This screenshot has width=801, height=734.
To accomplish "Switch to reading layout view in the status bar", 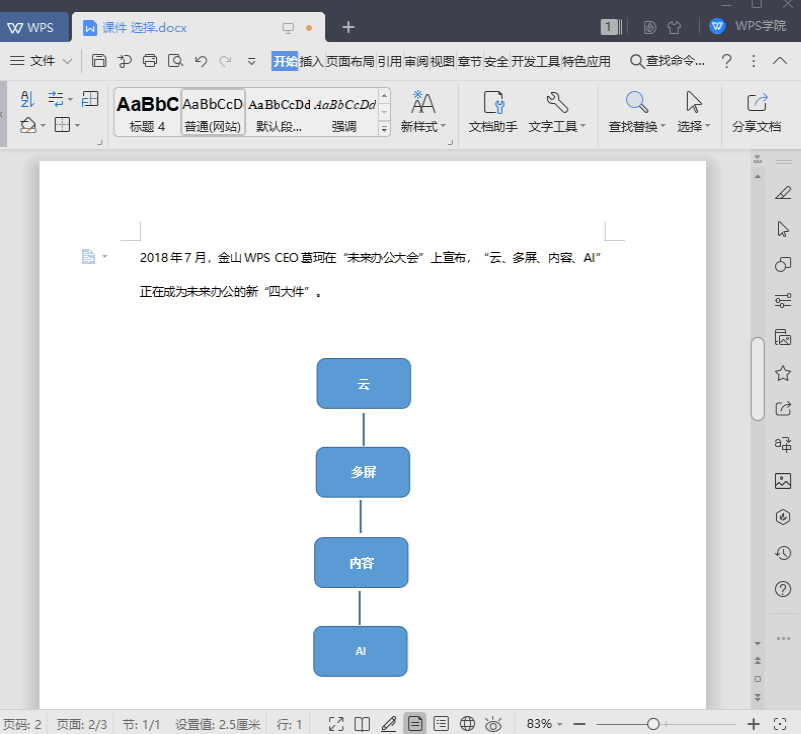I will coord(362,724).
